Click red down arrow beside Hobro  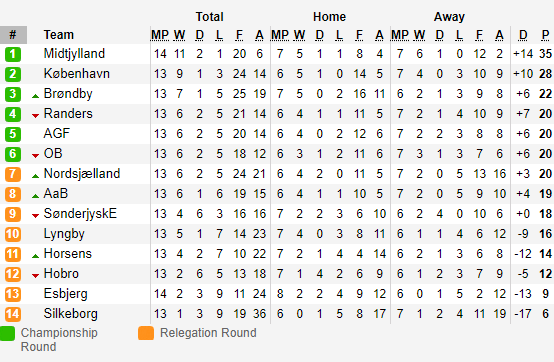(35, 275)
